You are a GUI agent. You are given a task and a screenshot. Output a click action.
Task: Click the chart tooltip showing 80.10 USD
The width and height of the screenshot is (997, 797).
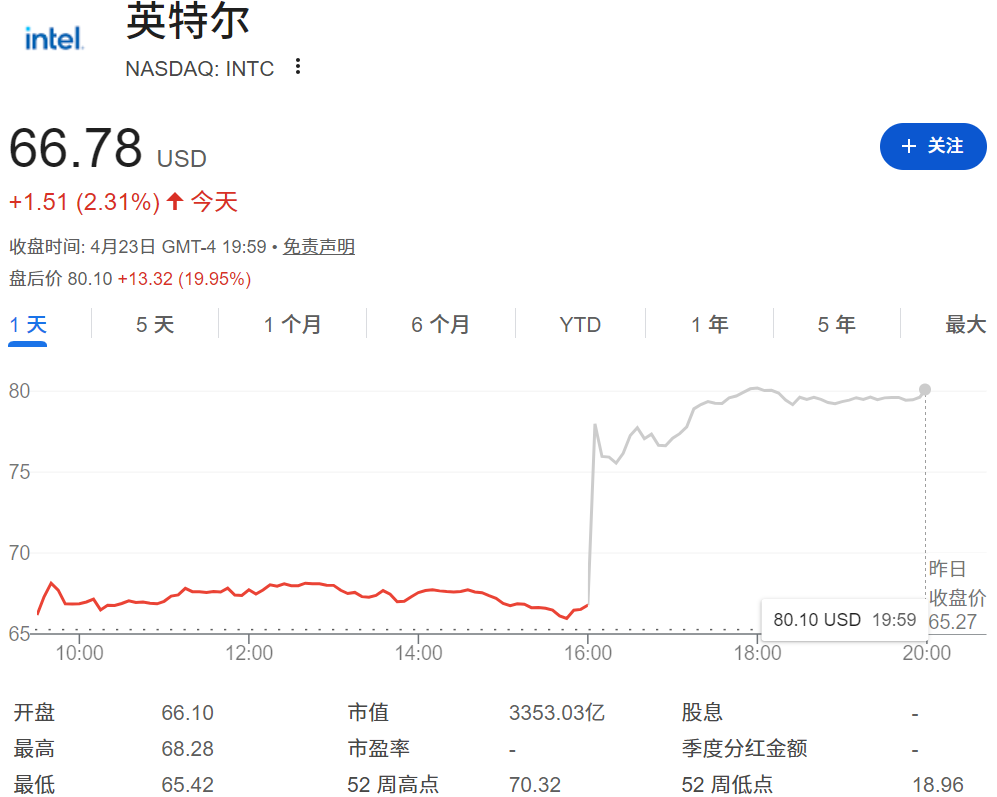point(843,620)
